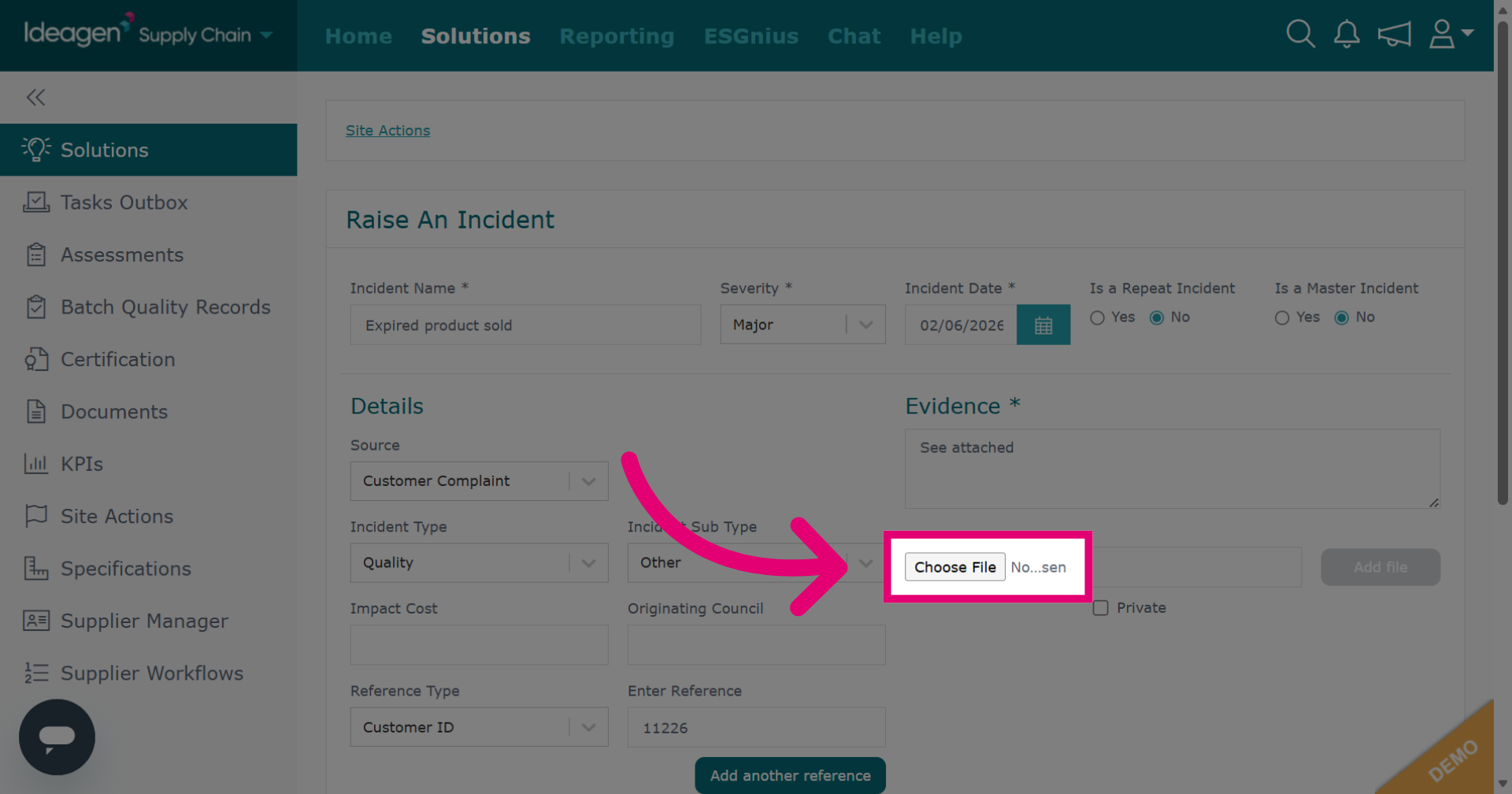Screen dimensions: 1512x794
Task: Go to Home in top navigation
Action: tap(358, 36)
